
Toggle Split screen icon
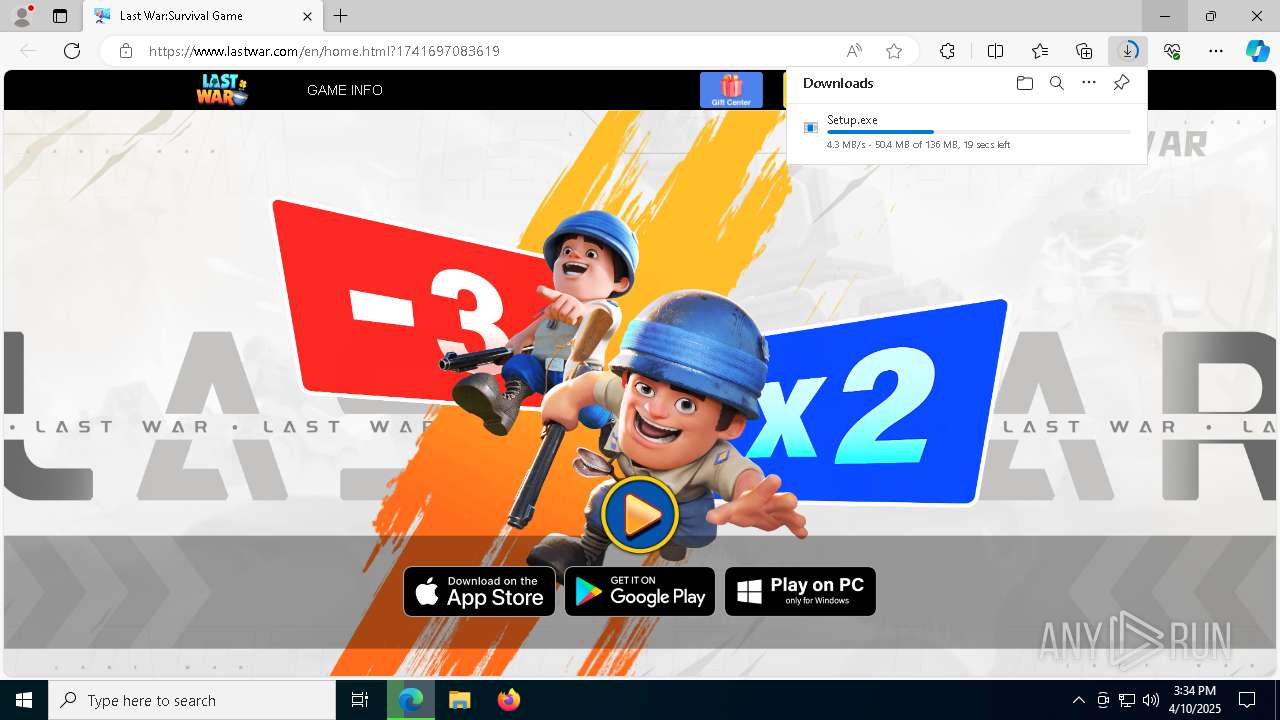[x=995, y=51]
